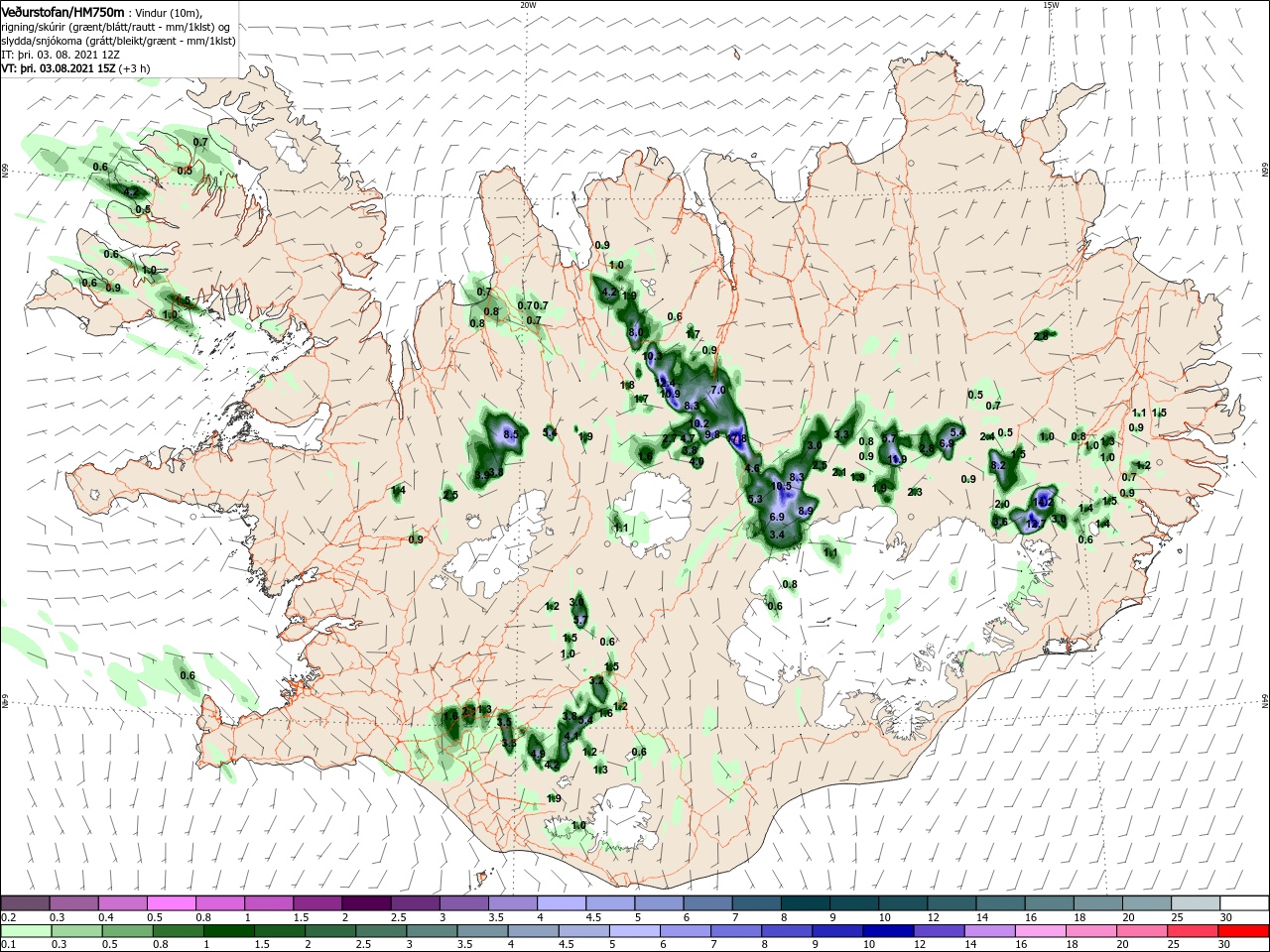
Task: Click the 2.8 value in northeast Iceland
Action: [x=1041, y=337]
